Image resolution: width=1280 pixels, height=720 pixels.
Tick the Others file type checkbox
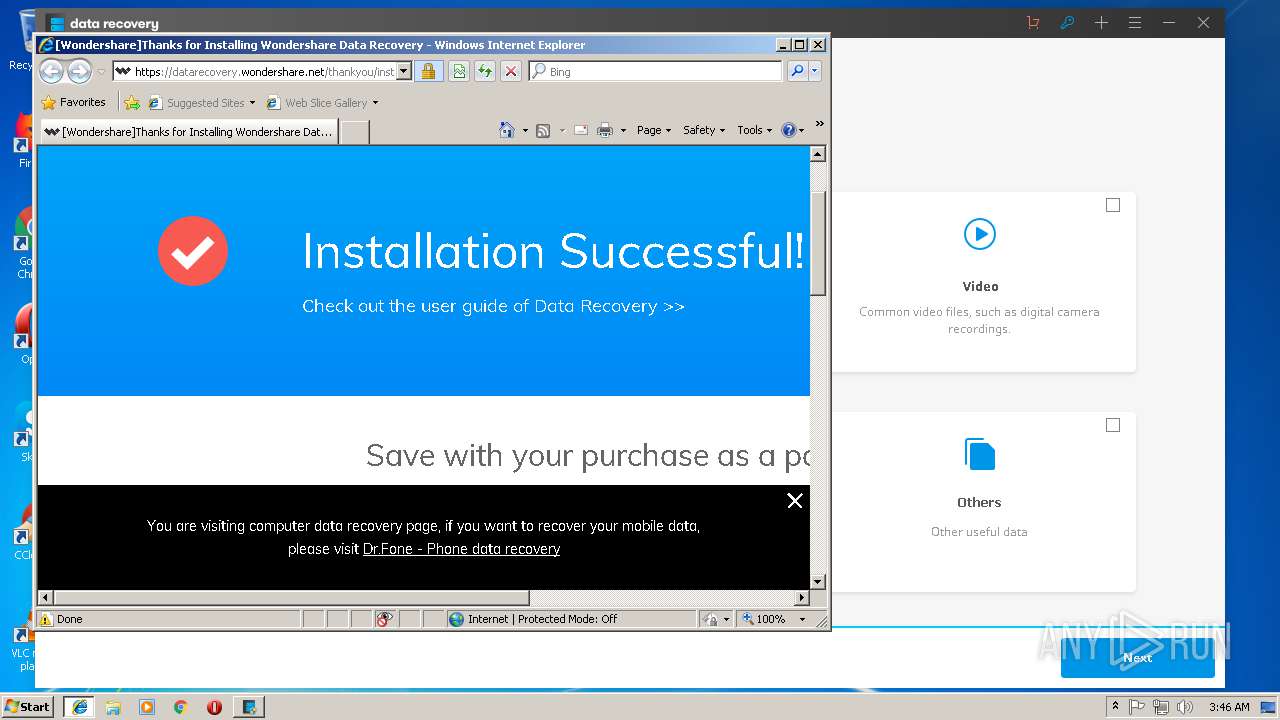[x=1113, y=425]
